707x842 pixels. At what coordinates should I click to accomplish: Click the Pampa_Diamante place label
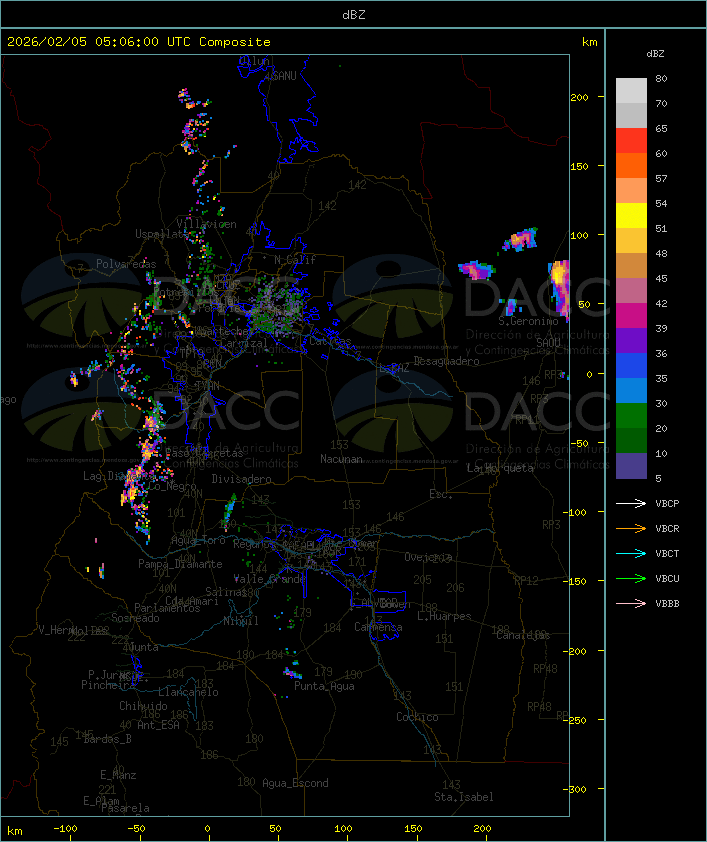180,564
